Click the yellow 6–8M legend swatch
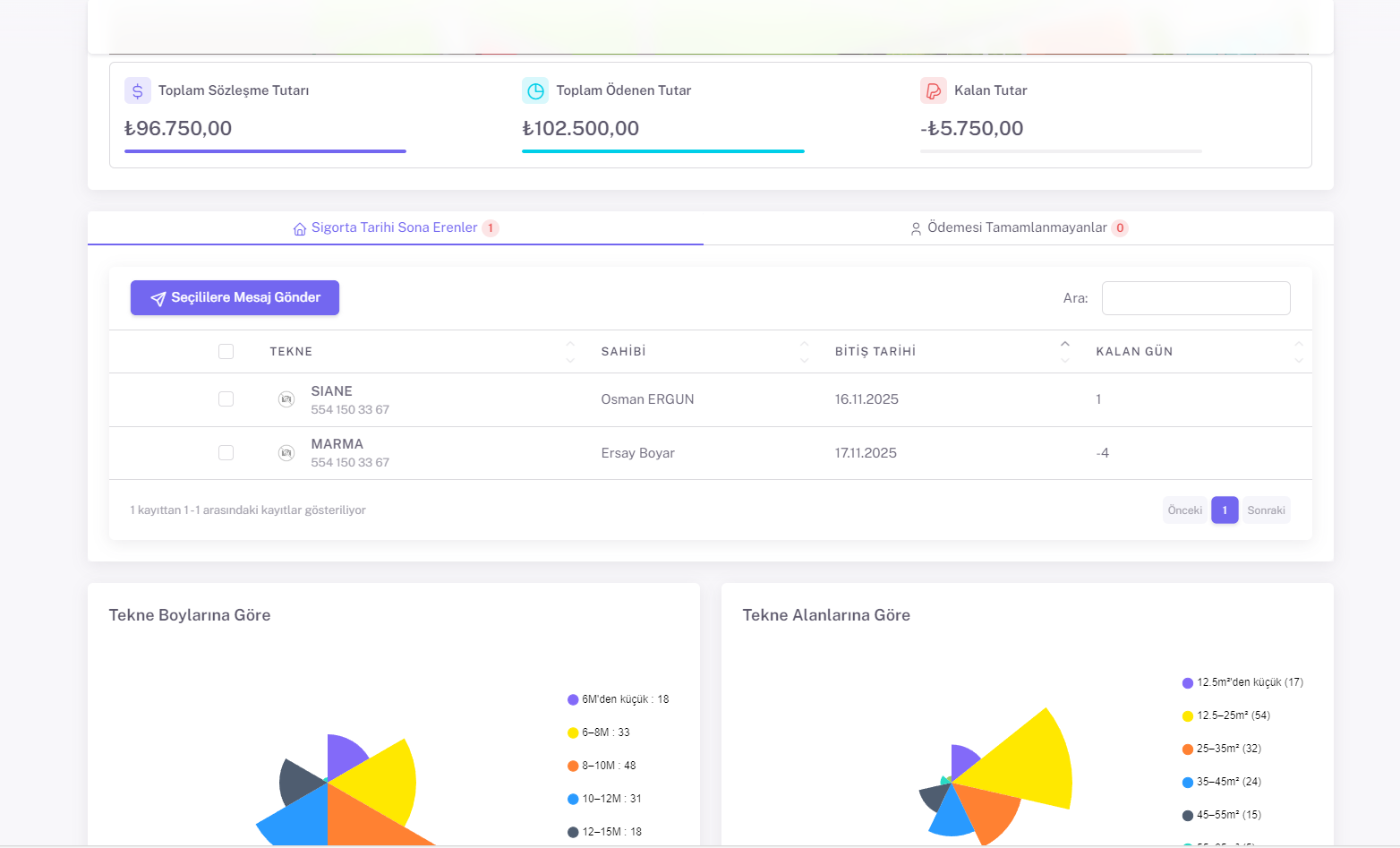The height and width of the screenshot is (848, 1400). [x=573, y=732]
